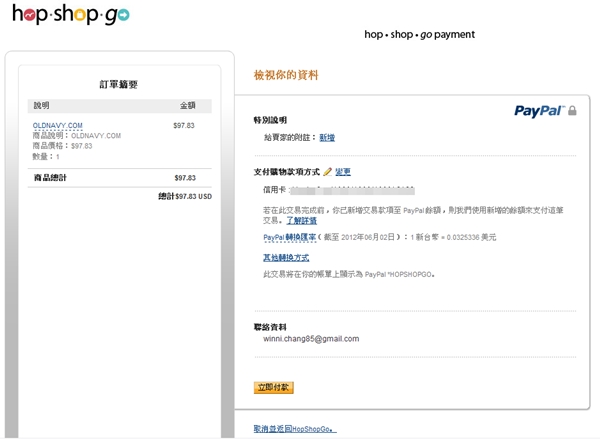600x439 pixels.
Task: Click the hop shop go logo
Action: [71, 14]
